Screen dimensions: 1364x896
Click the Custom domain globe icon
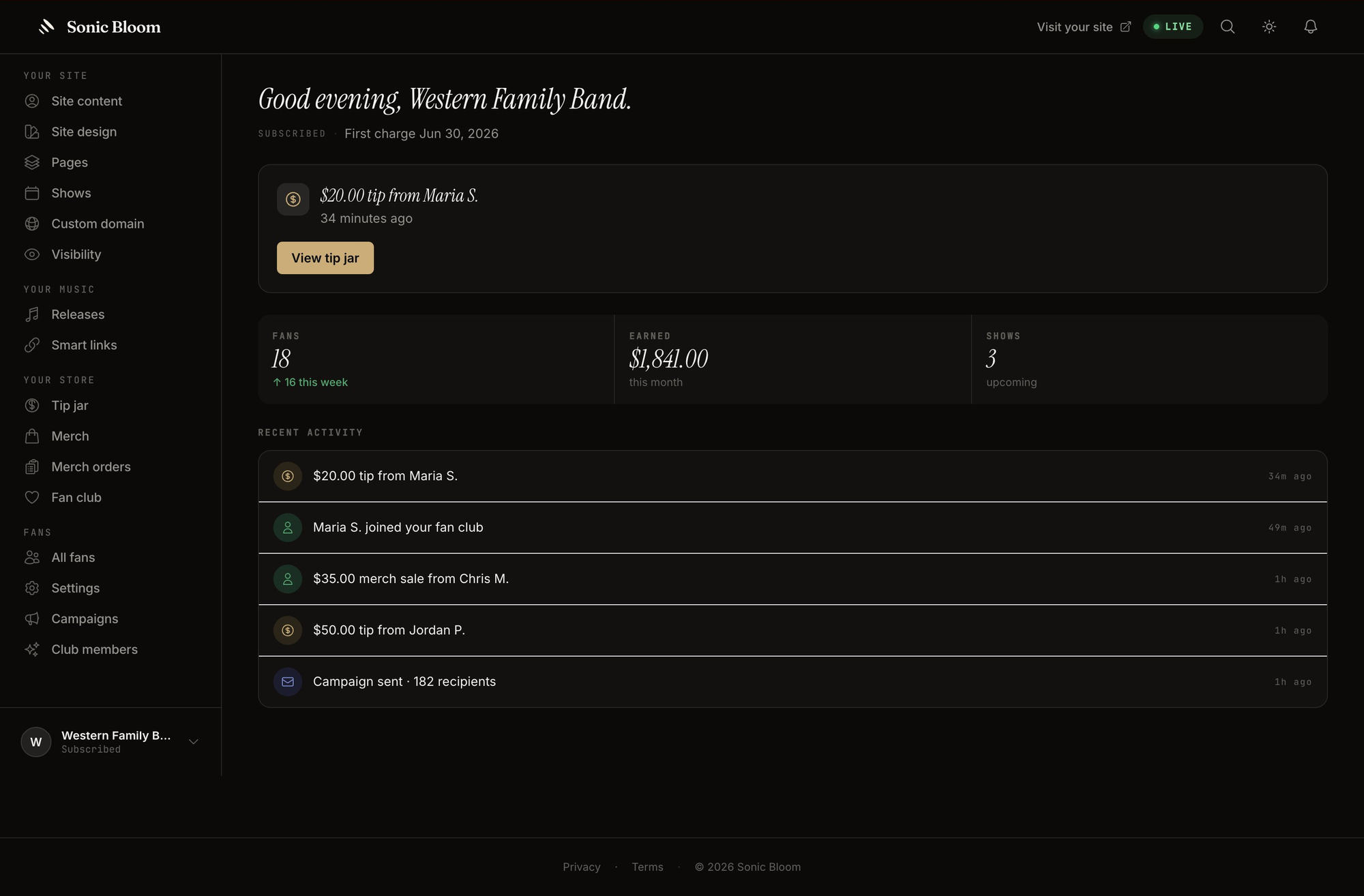[x=32, y=224]
